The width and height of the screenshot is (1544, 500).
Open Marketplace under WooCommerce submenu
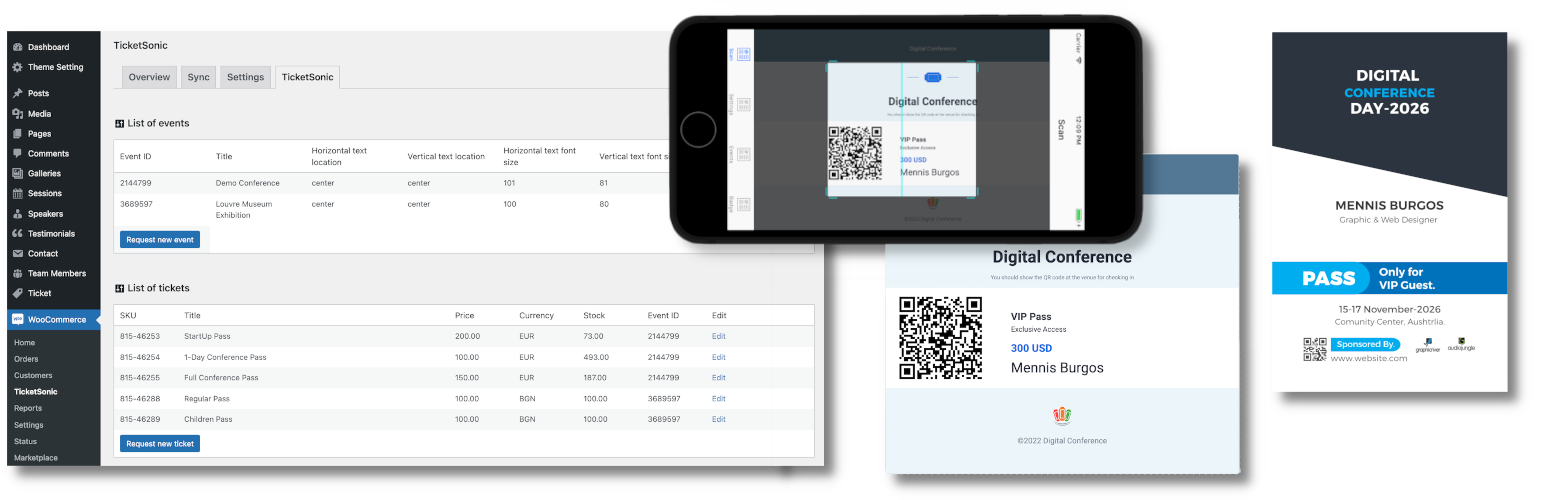(36, 458)
